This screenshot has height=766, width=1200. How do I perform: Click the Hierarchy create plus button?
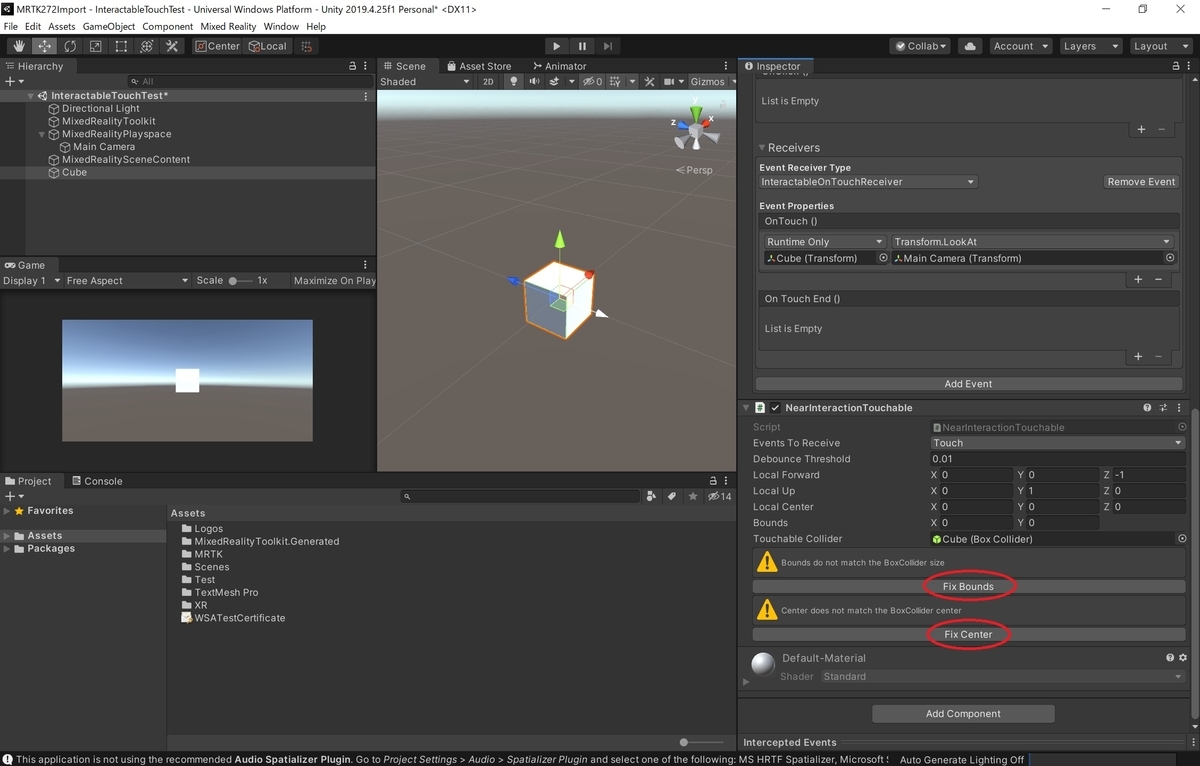[x=13, y=81]
